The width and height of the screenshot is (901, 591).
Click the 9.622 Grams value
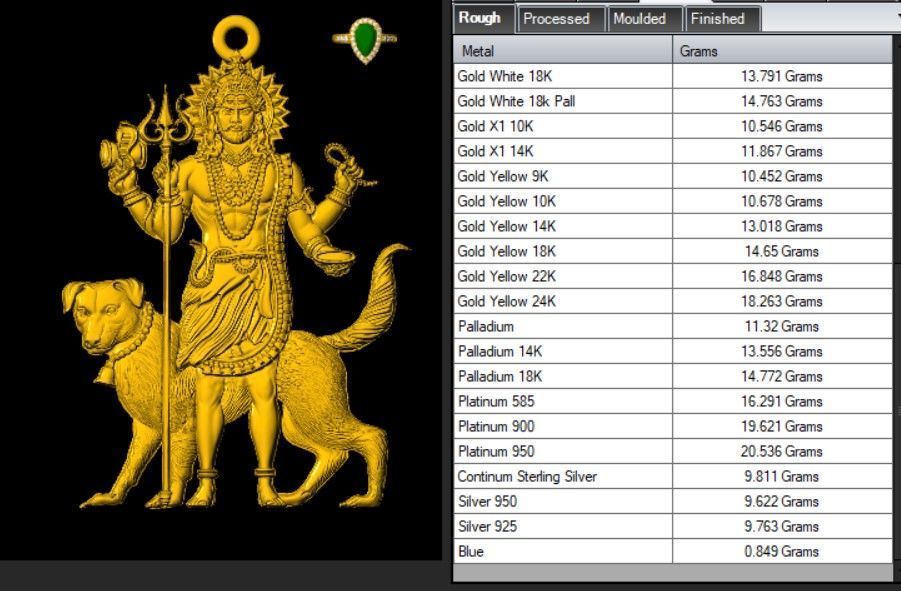pyautogui.click(x=781, y=501)
